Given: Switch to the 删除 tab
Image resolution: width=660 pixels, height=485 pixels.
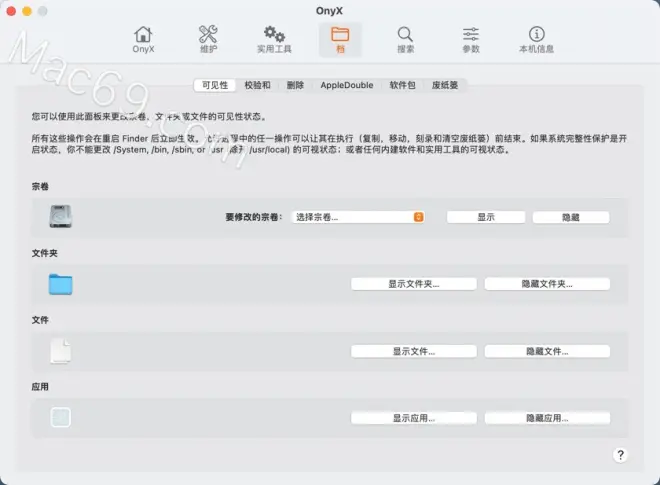Looking at the screenshot, I should coord(295,86).
